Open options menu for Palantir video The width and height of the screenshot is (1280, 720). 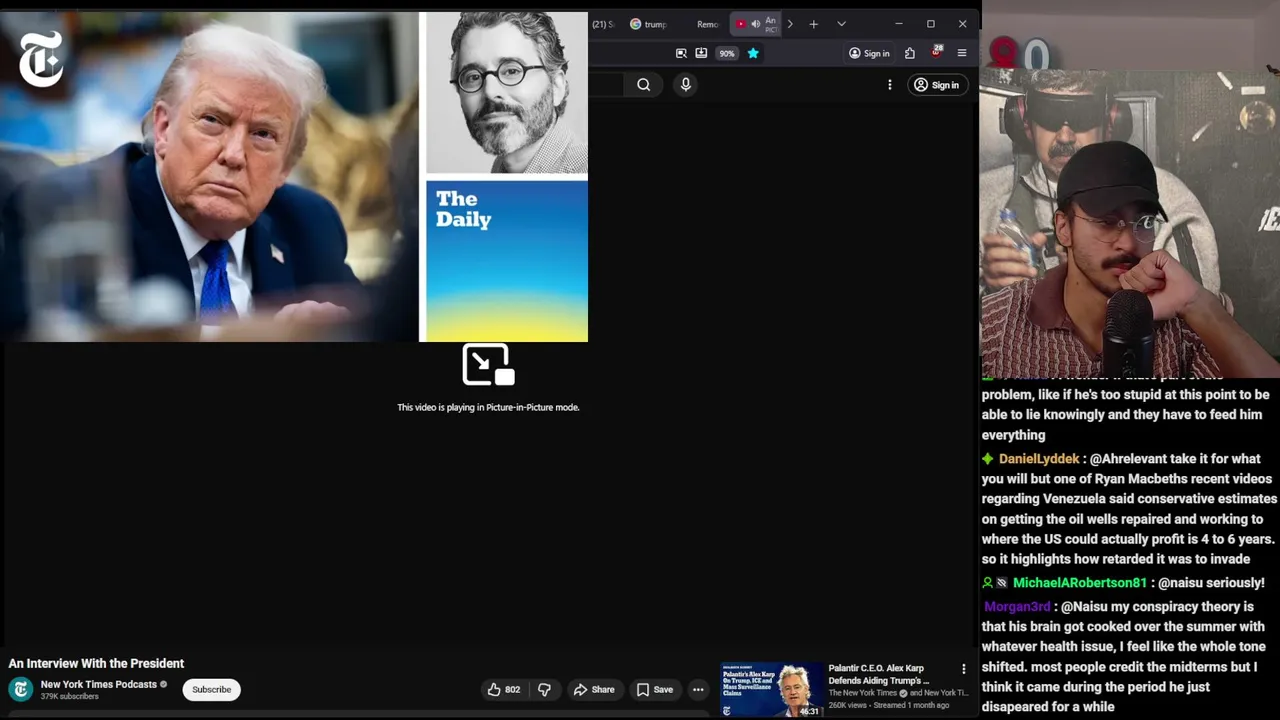point(964,669)
